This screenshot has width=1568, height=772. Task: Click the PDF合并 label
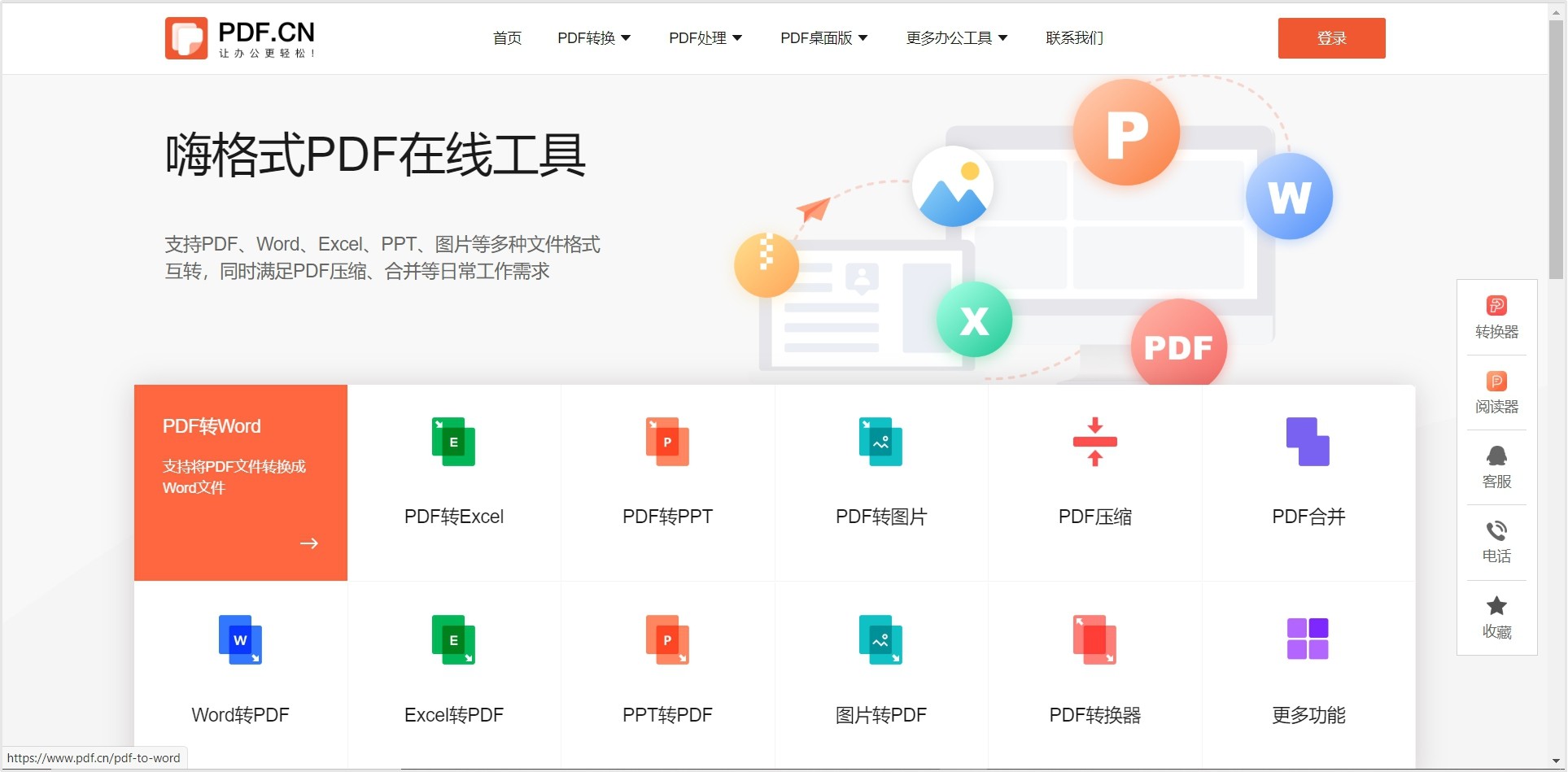tap(1308, 517)
